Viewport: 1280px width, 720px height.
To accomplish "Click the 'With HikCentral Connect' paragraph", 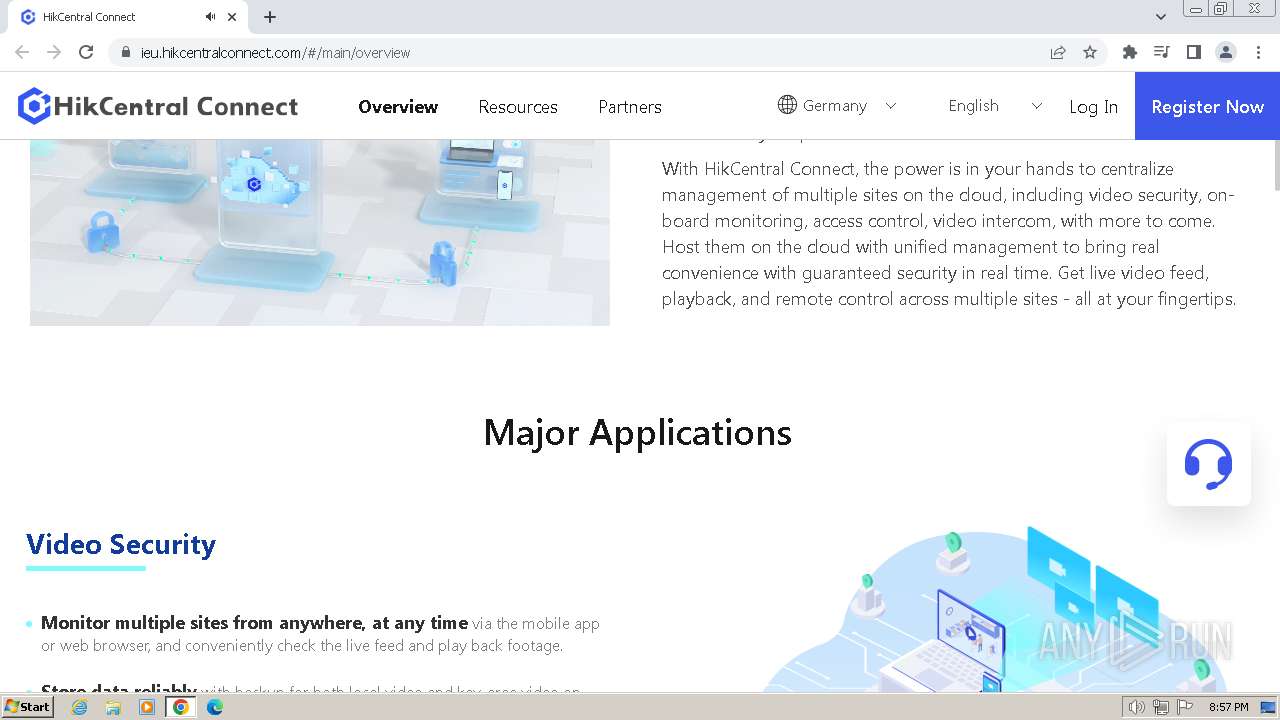I will [949, 234].
